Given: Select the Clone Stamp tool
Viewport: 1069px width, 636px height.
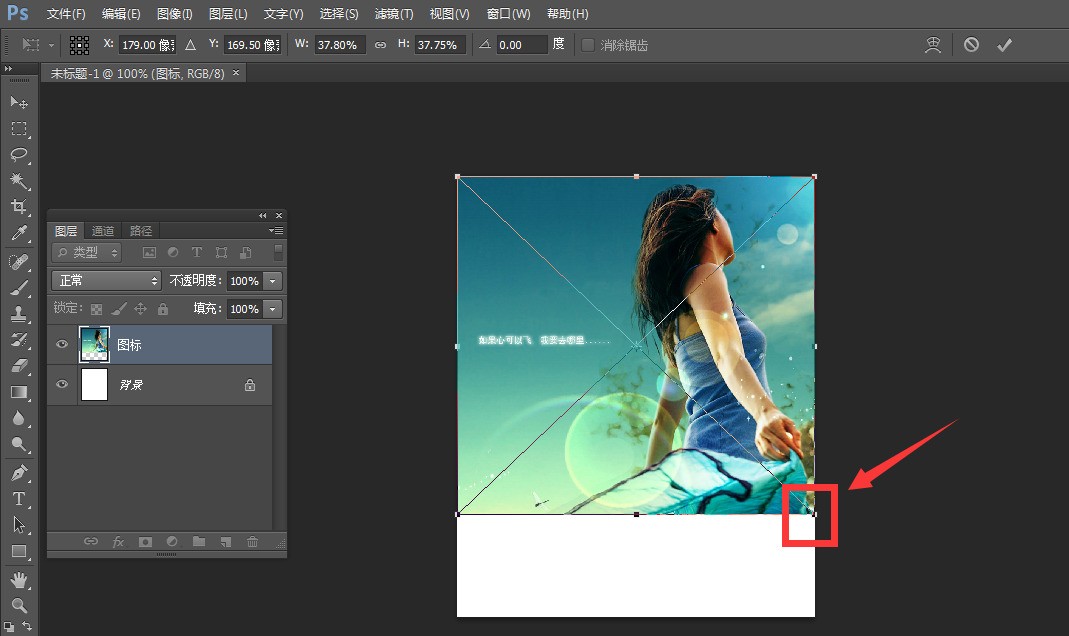Looking at the screenshot, I should click(18, 314).
